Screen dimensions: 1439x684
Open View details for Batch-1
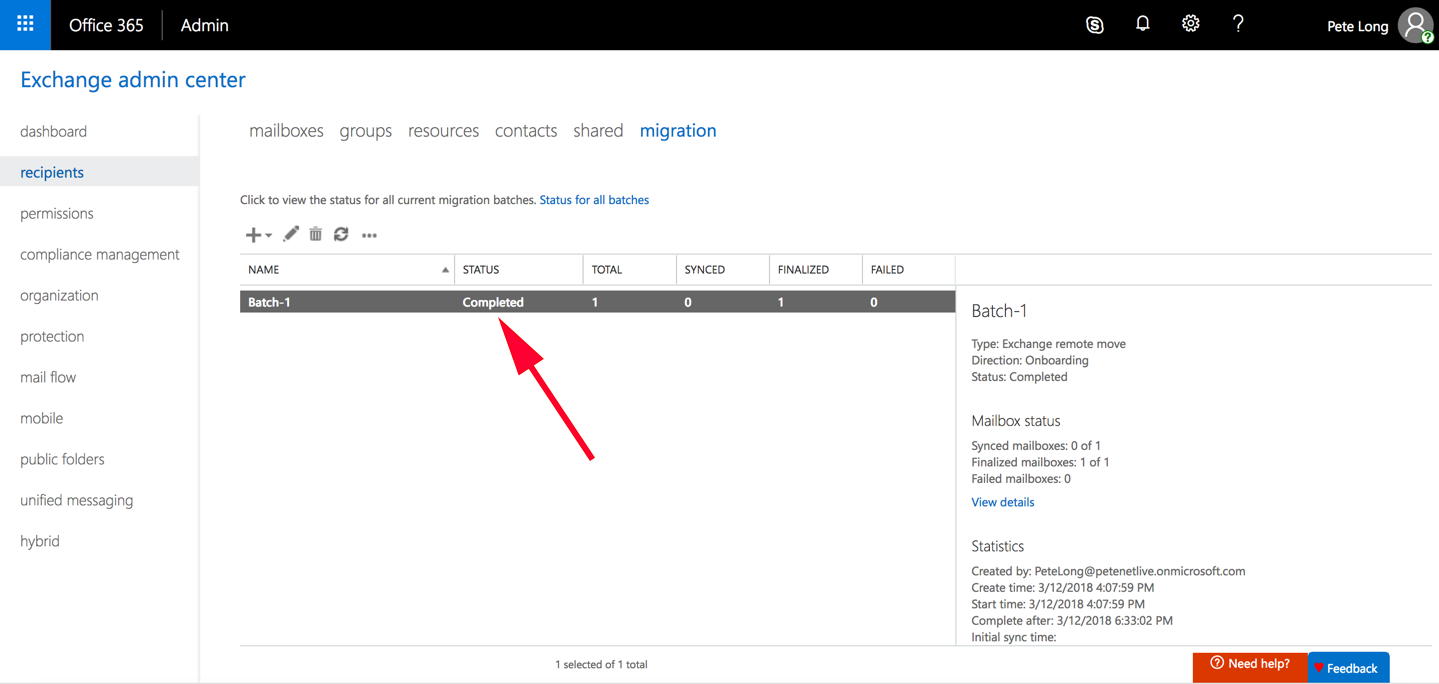1002,501
